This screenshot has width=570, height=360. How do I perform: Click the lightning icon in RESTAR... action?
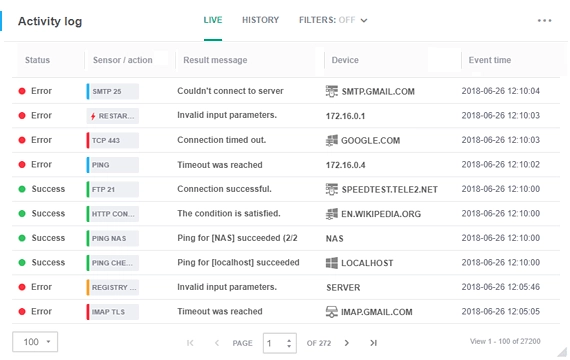[93, 116]
